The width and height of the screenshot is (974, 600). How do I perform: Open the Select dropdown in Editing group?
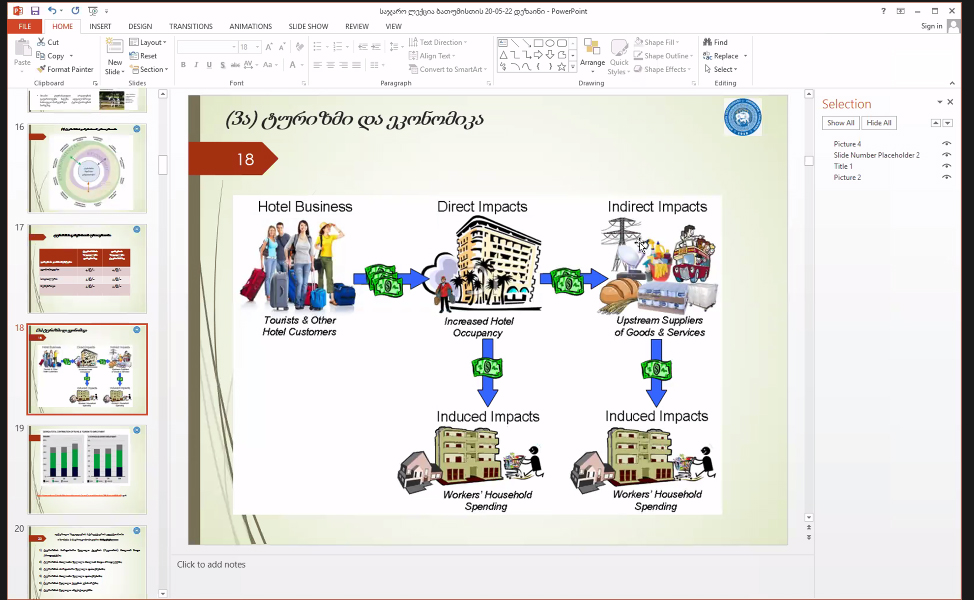(x=725, y=69)
